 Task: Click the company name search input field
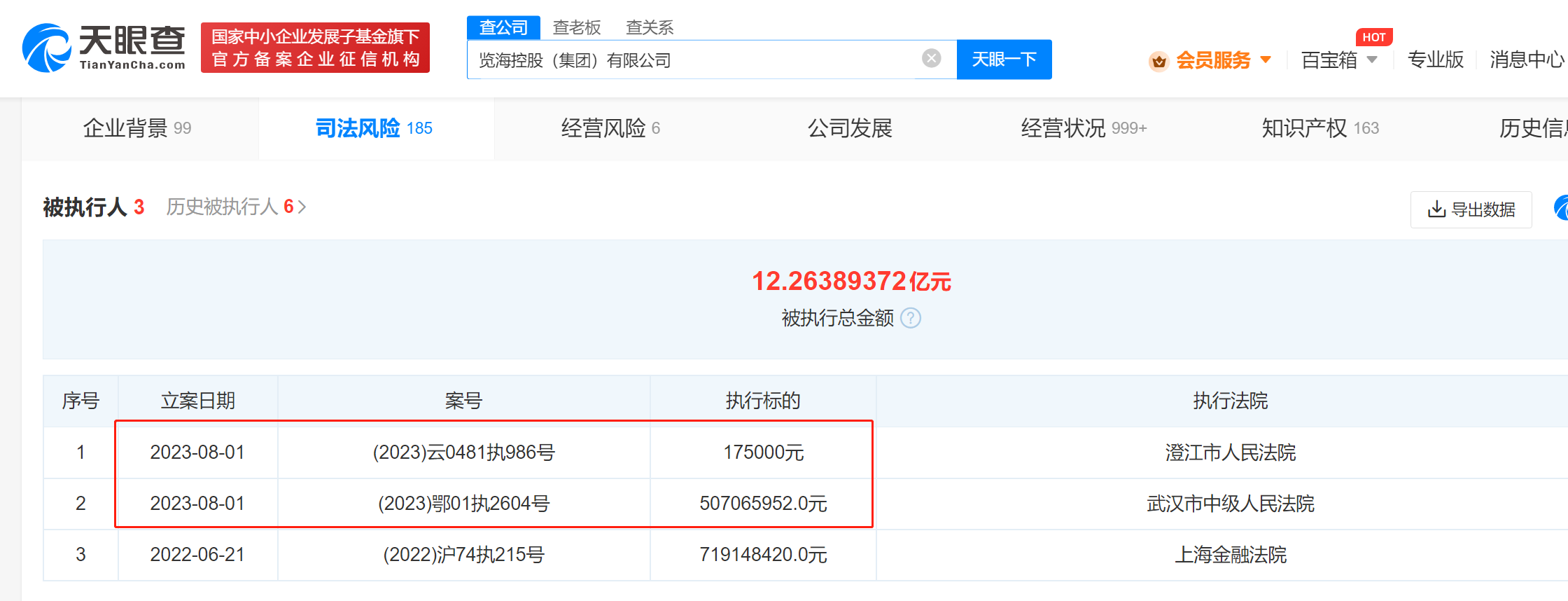coord(693,60)
